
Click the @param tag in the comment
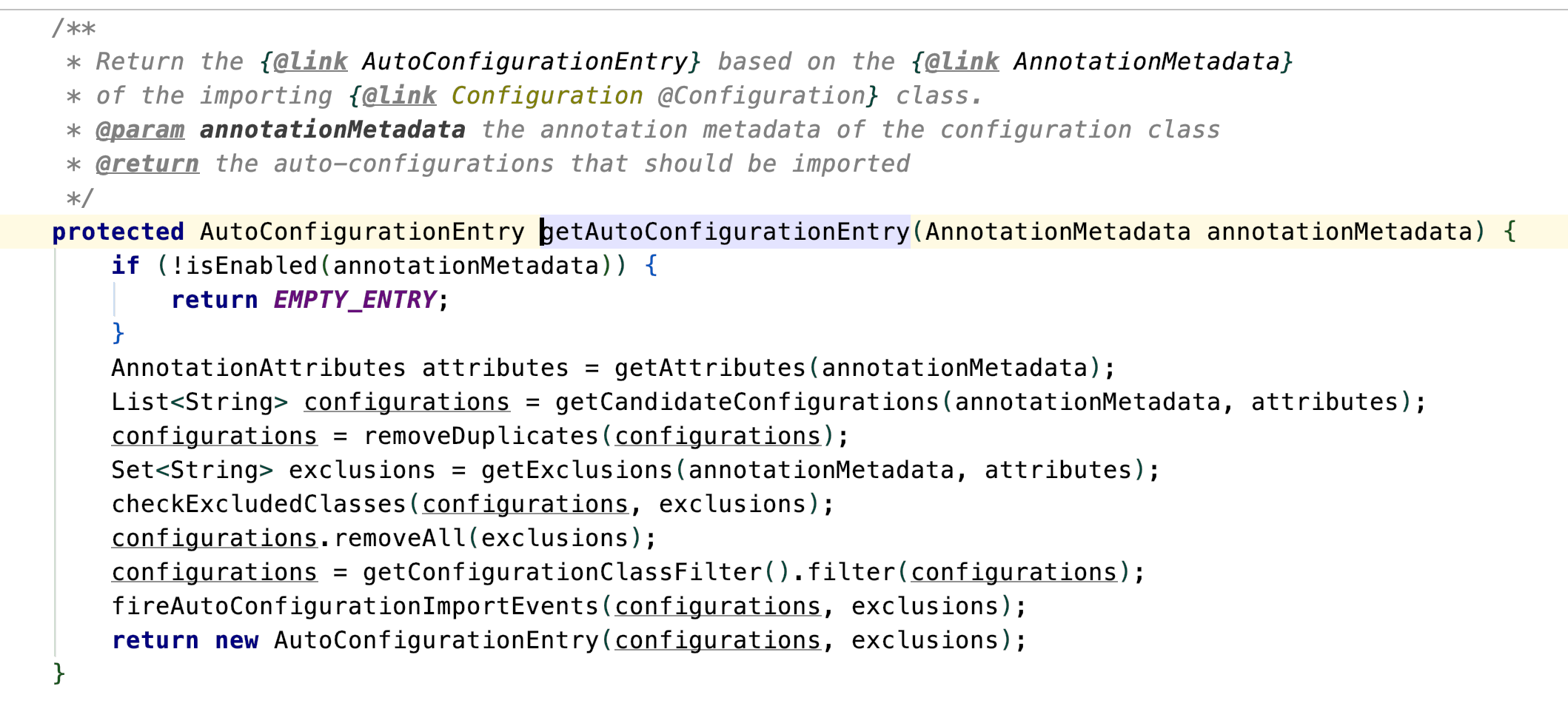click(140, 130)
